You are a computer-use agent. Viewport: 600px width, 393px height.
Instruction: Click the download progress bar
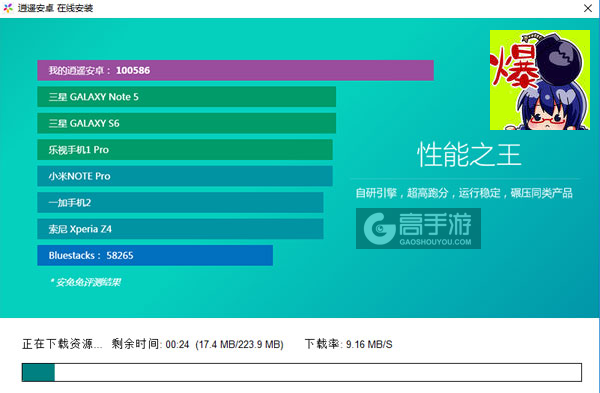[302, 372]
